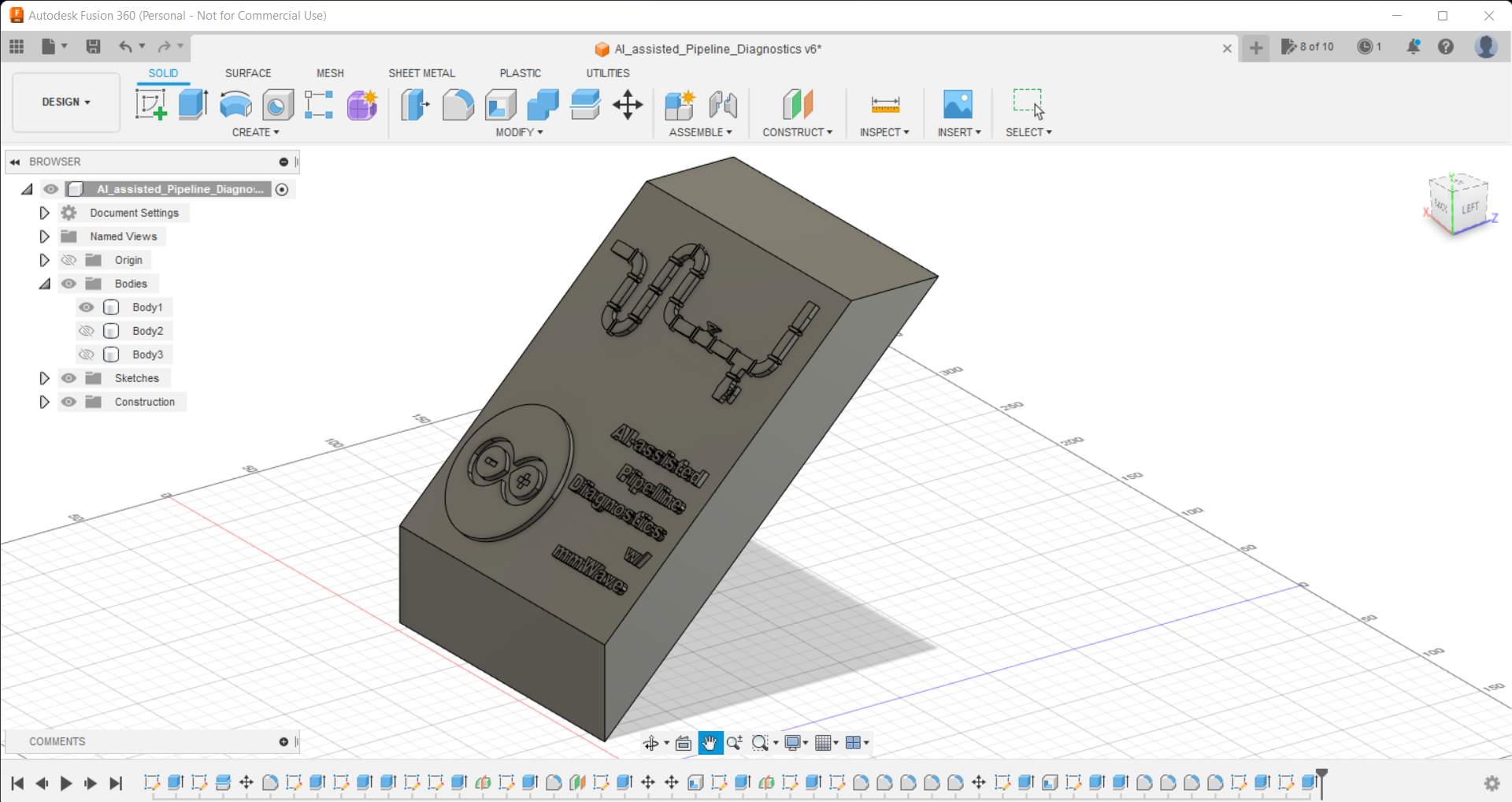The image size is (1512, 802).
Task: Select the MESH ribbon tab
Action: point(330,73)
